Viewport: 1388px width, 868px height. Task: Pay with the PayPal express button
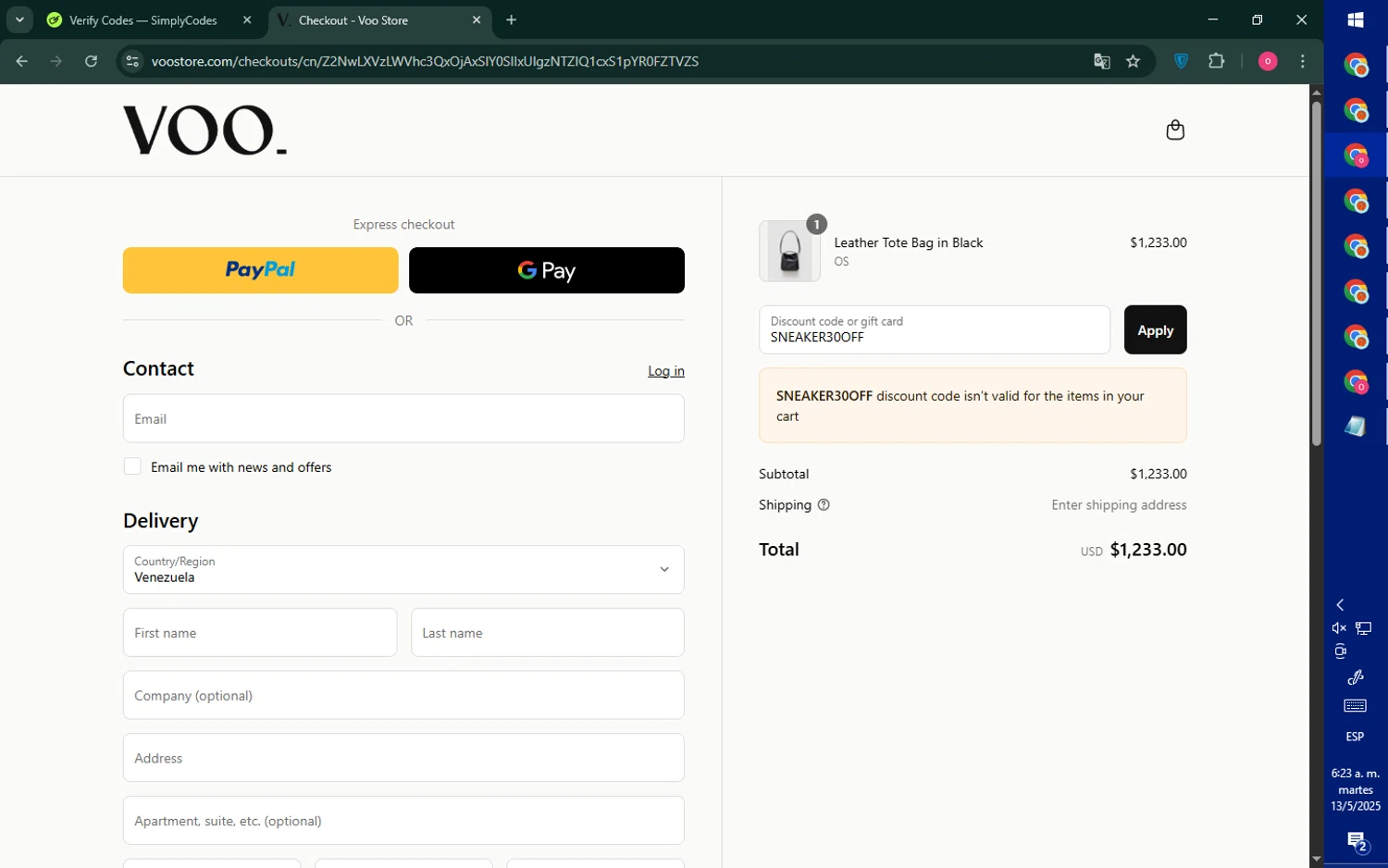point(261,270)
